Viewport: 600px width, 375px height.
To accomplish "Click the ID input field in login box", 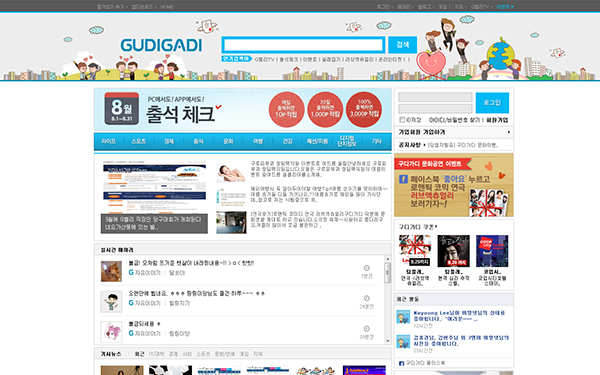I will tap(435, 97).
